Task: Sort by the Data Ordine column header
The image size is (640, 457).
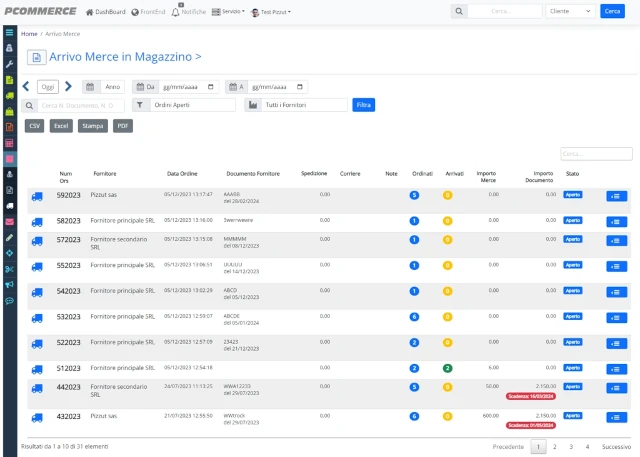Action: point(182,174)
